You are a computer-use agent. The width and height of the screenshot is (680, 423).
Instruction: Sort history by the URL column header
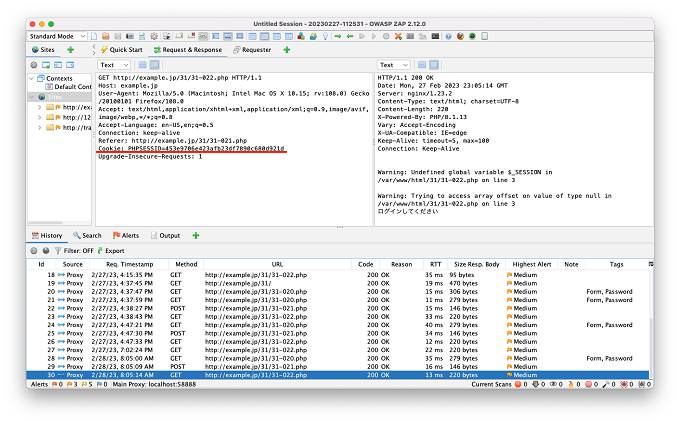277,264
